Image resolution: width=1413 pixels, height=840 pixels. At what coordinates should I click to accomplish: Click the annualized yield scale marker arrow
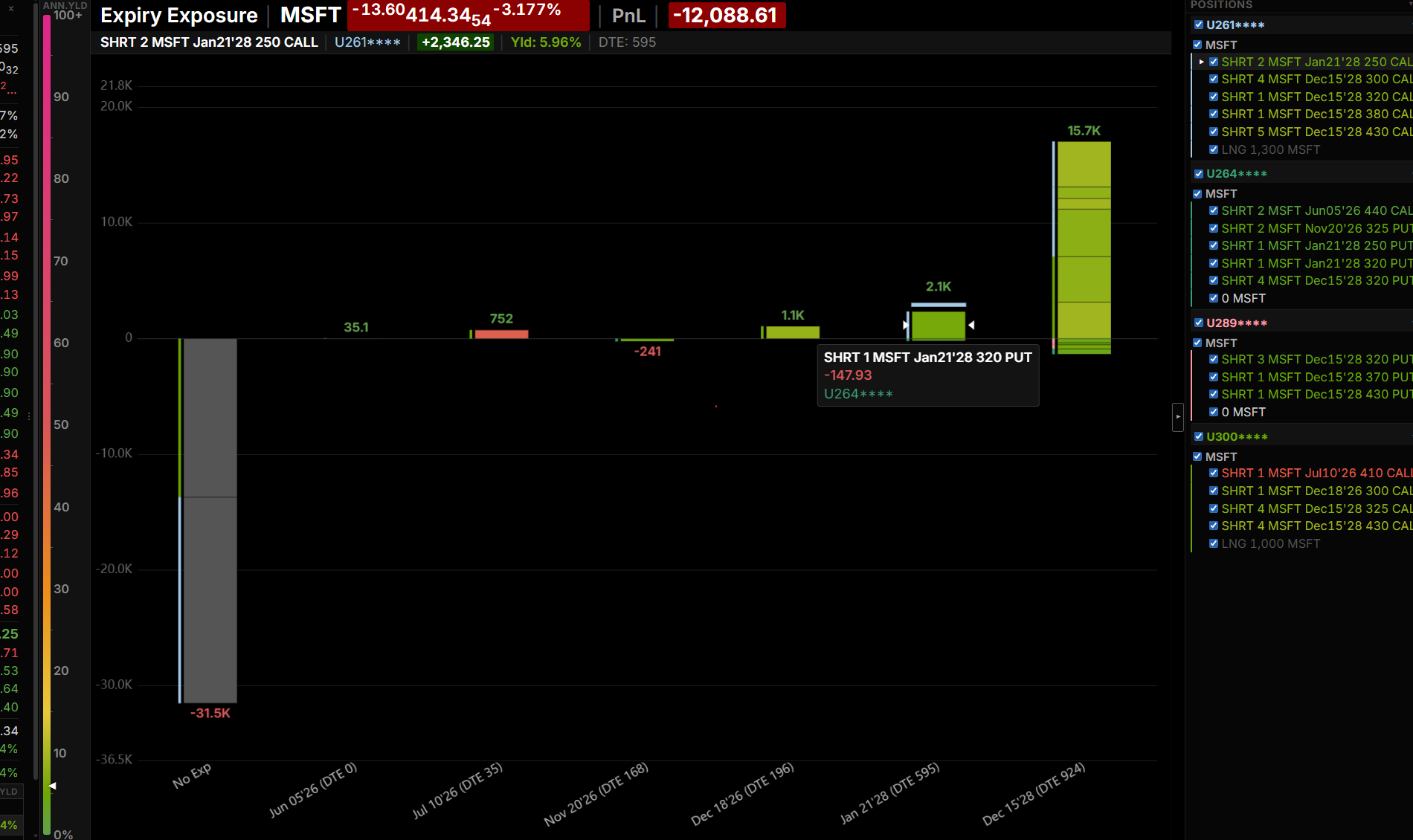coord(52,785)
